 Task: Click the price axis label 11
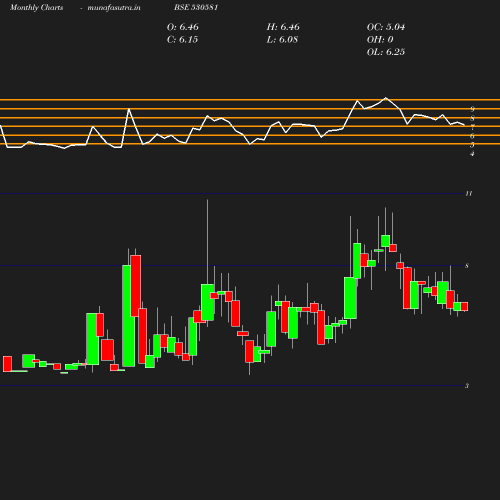[469, 194]
